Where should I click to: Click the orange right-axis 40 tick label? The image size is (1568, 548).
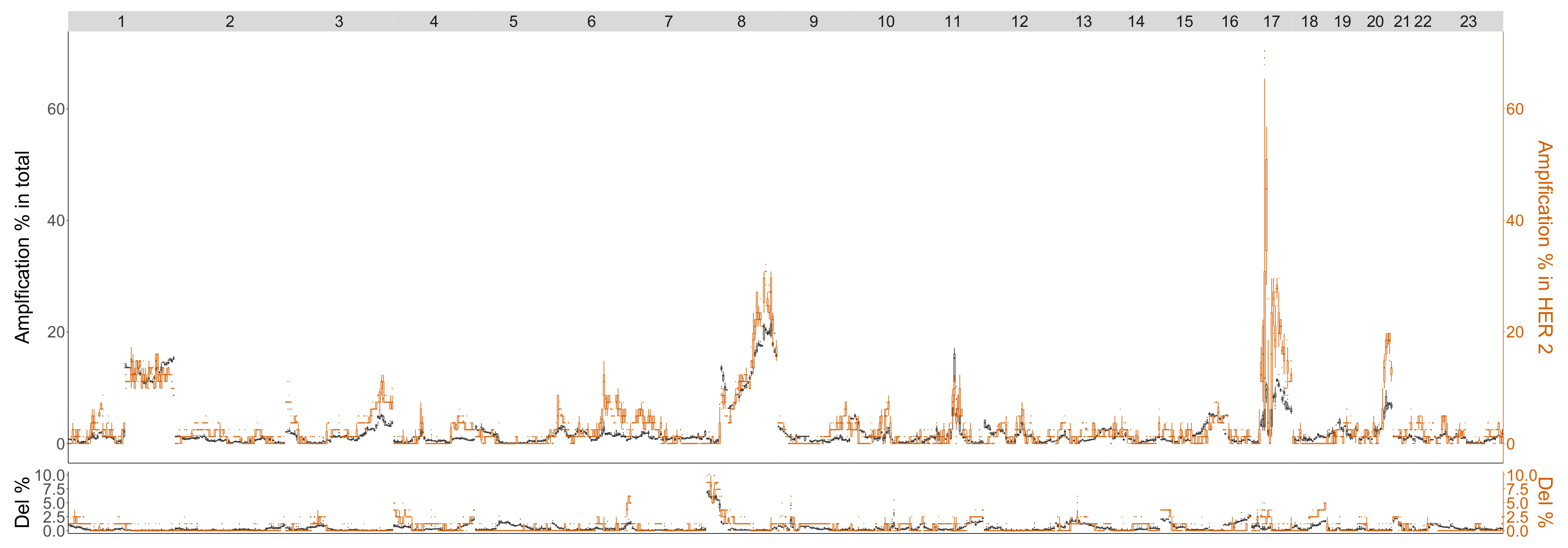point(1514,221)
